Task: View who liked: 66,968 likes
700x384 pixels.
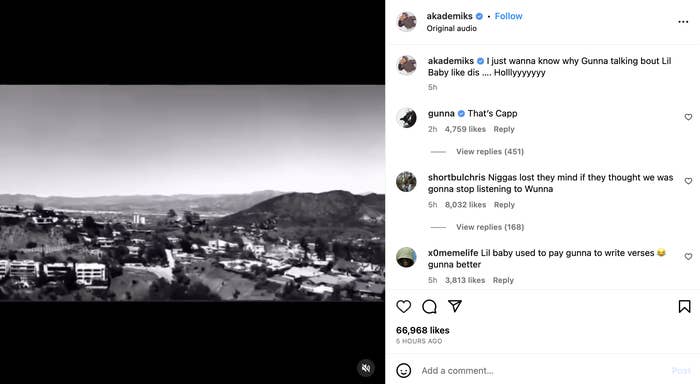Action: click(422, 330)
